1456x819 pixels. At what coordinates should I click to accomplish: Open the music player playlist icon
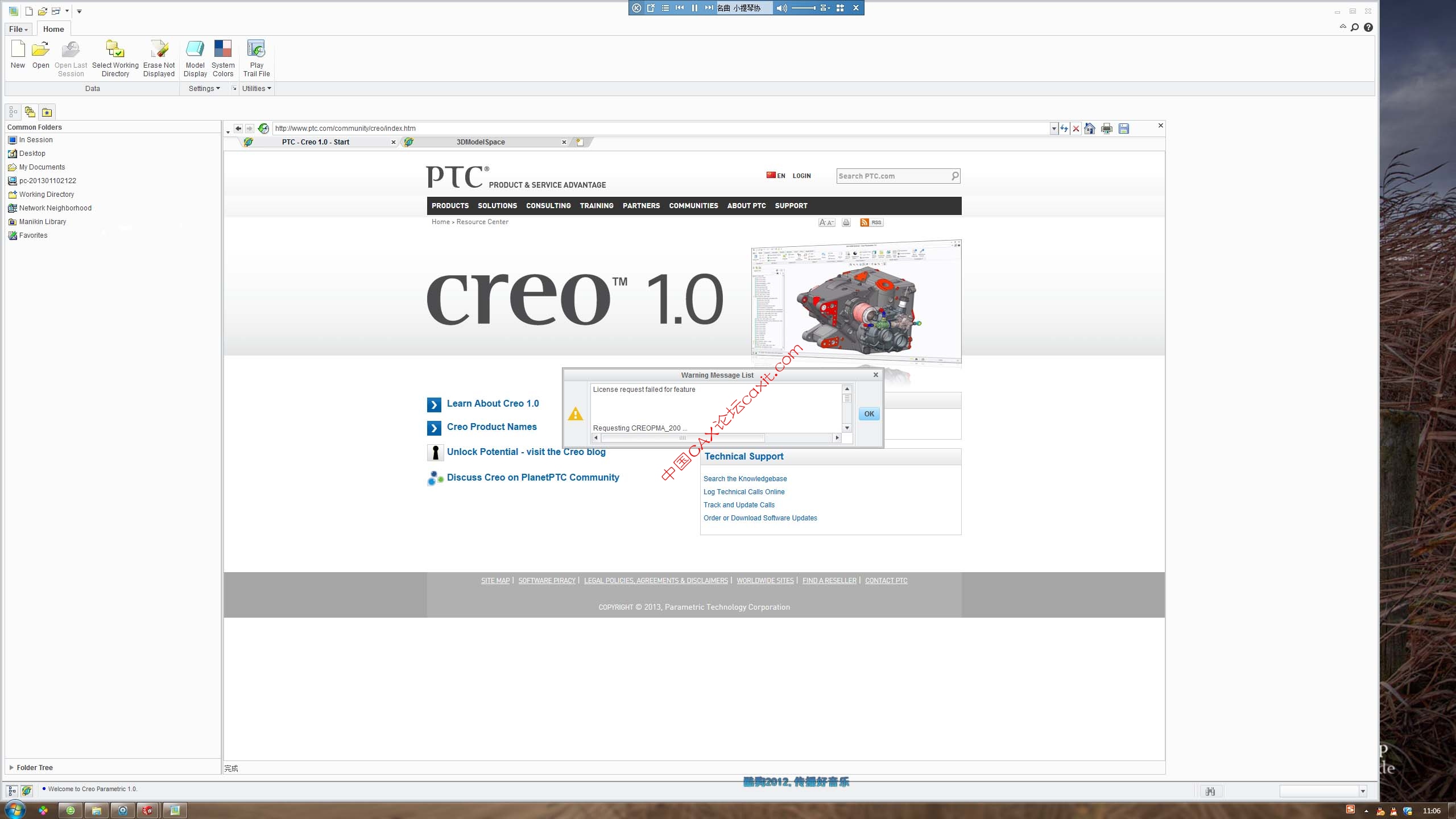point(665,8)
